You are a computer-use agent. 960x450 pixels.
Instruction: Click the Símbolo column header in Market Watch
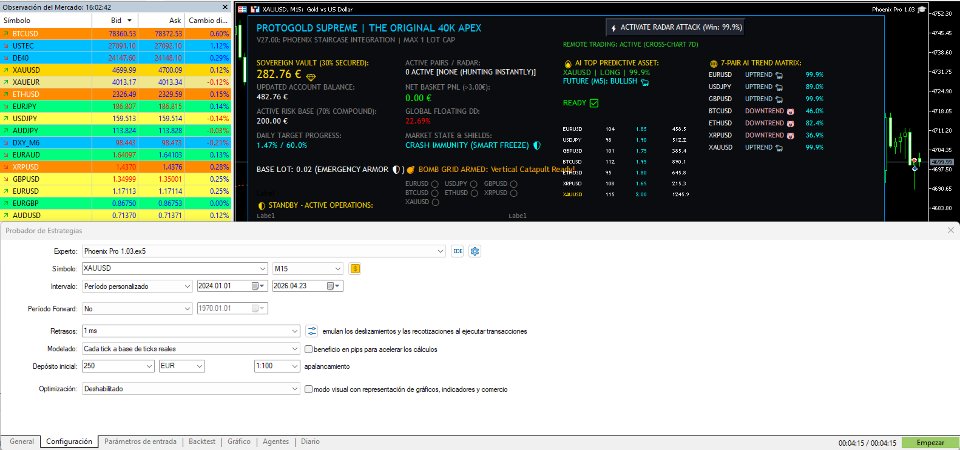tap(46, 20)
